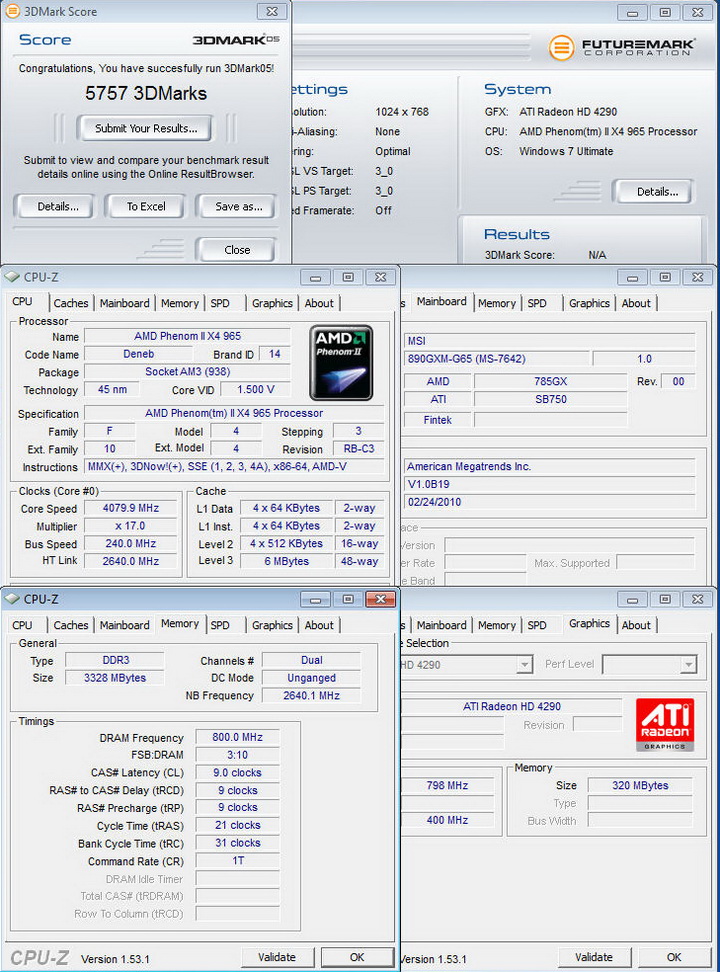Click Save as button in score dialog

[x=238, y=206]
